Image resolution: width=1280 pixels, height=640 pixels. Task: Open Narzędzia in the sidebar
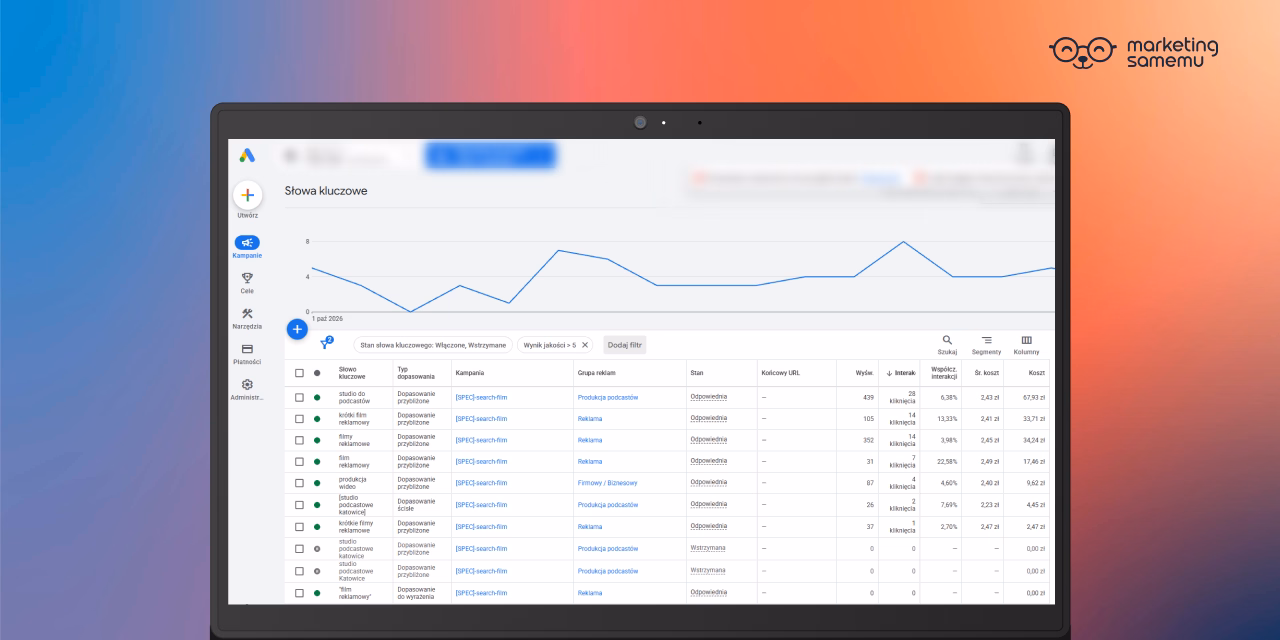(247, 319)
